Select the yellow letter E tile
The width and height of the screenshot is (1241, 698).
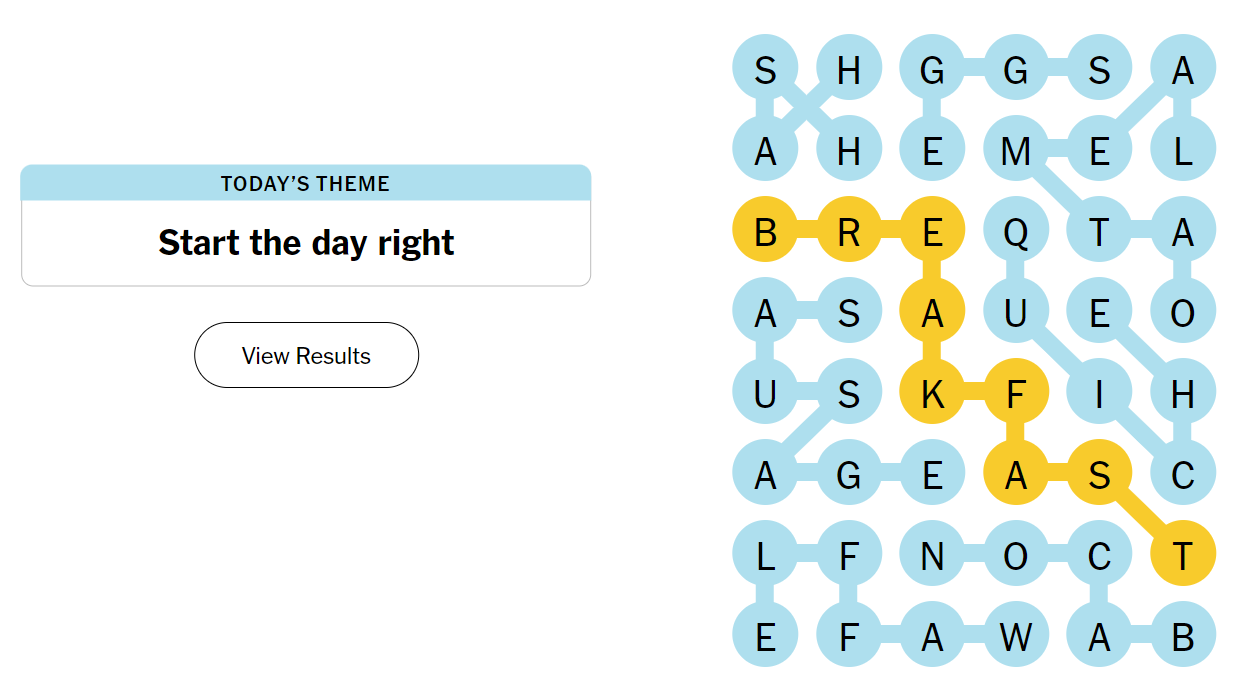[x=932, y=232]
